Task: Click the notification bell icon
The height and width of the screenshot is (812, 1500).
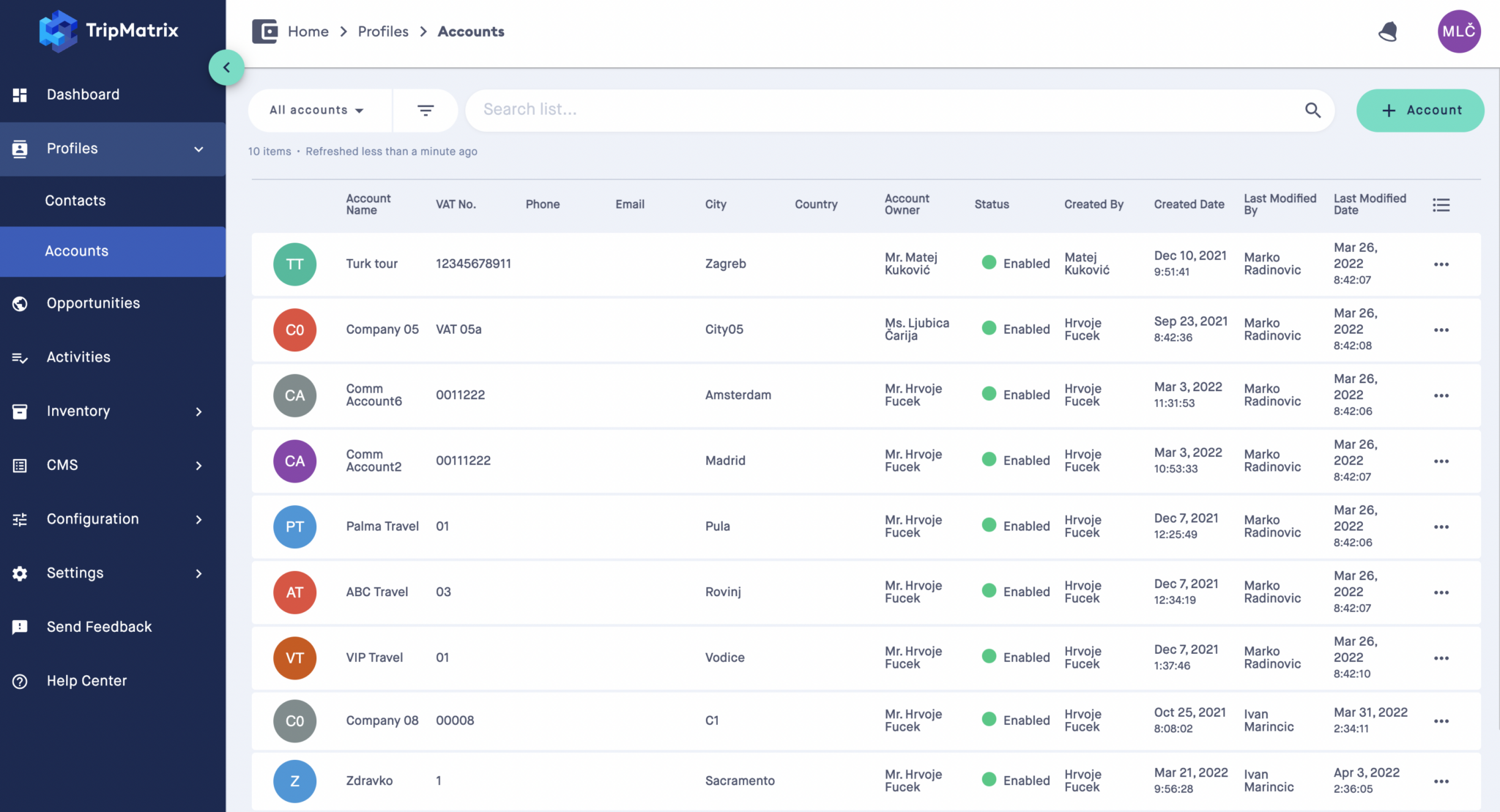Action: pos(1389,31)
